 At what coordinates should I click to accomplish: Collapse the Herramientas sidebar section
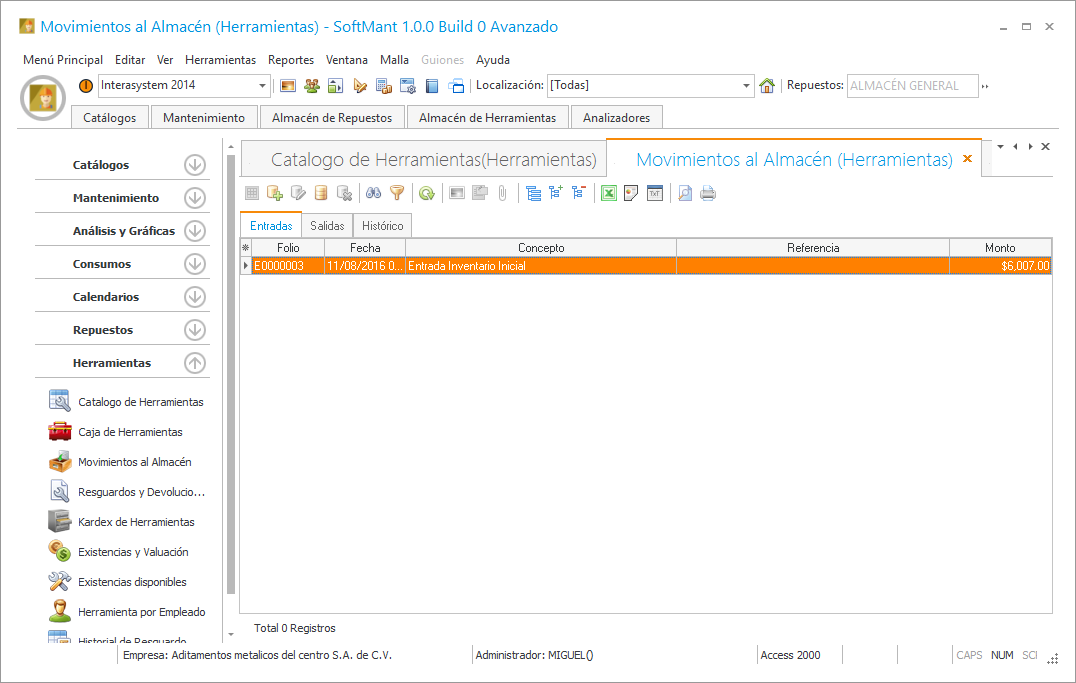195,363
